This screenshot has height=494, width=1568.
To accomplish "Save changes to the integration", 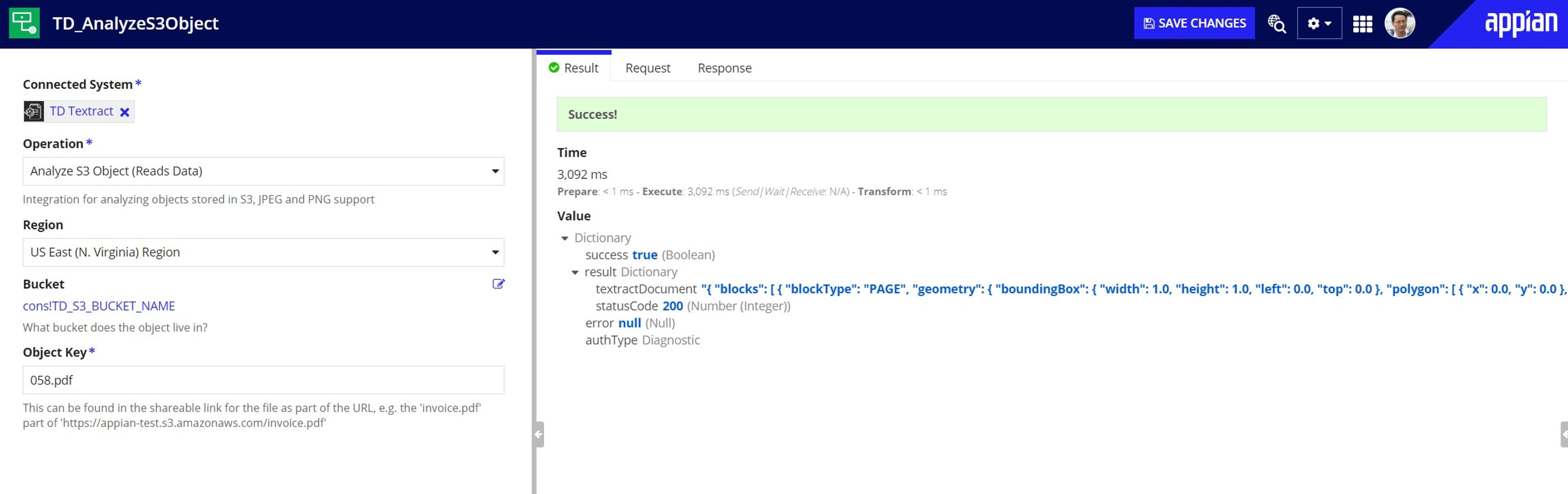I will [x=1194, y=23].
